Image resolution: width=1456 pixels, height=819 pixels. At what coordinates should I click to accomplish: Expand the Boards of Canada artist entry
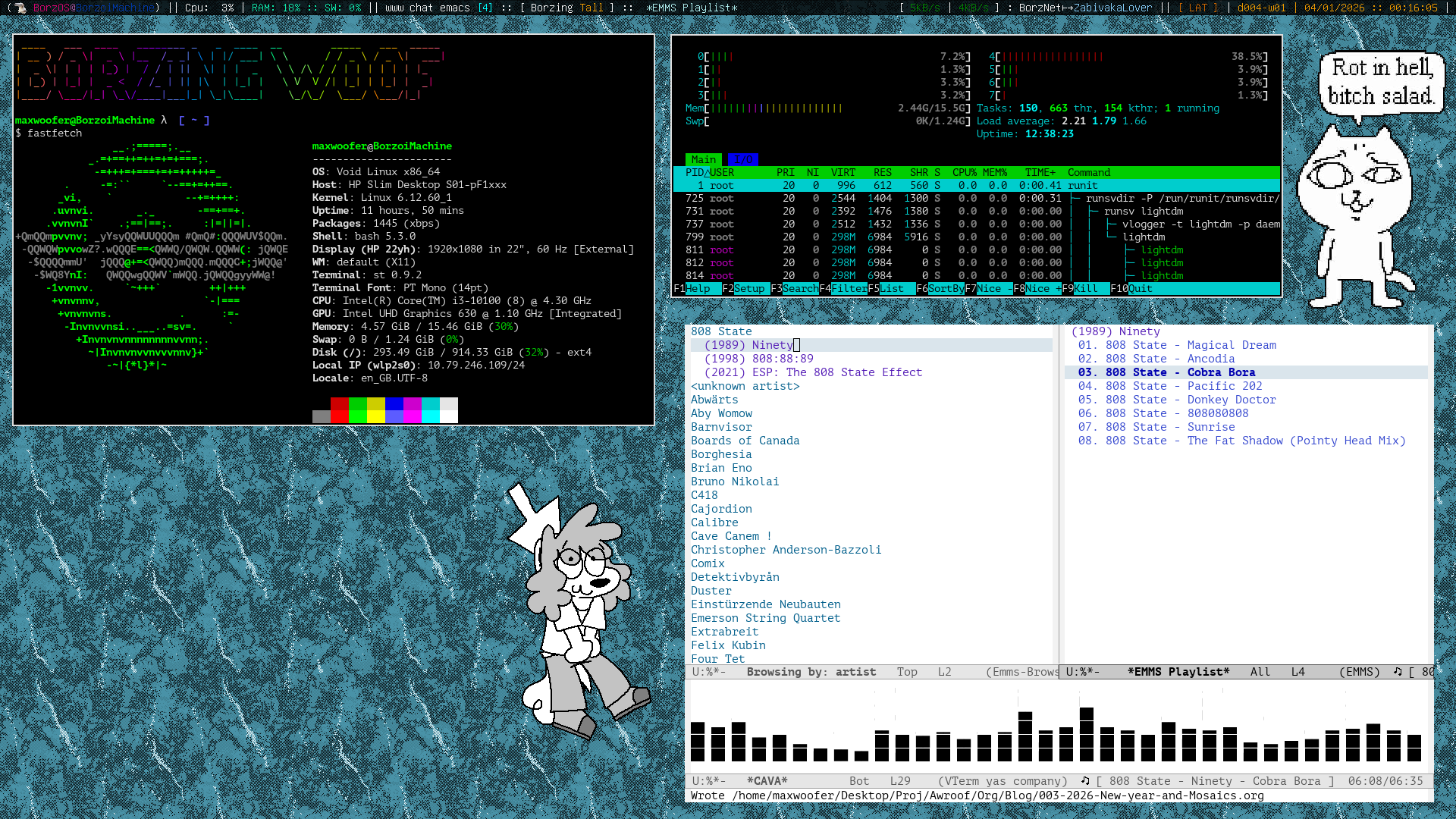(745, 440)
